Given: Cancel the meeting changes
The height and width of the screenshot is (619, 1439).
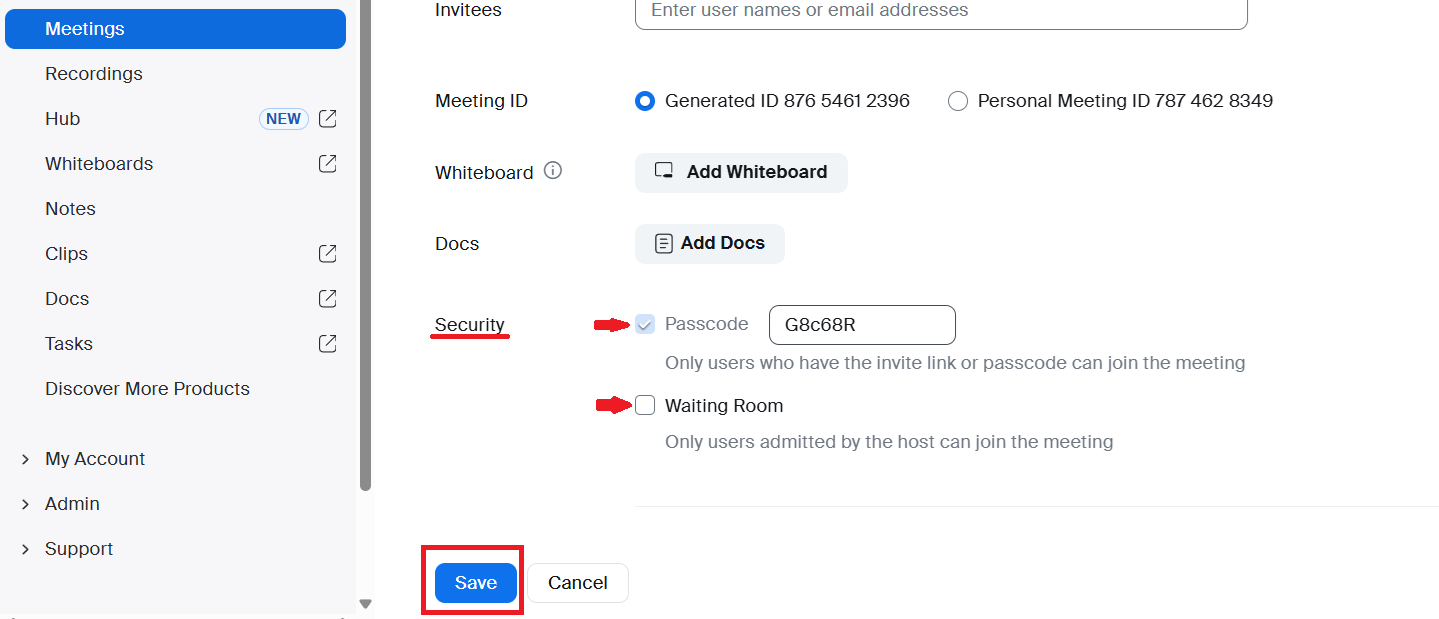Looking at the screenshot, I should point(577,583).
